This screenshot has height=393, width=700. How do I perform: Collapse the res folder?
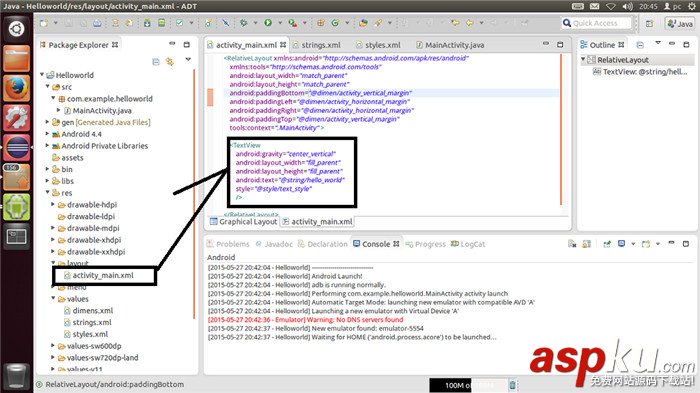pyautogui.click(x=47, y=192)
